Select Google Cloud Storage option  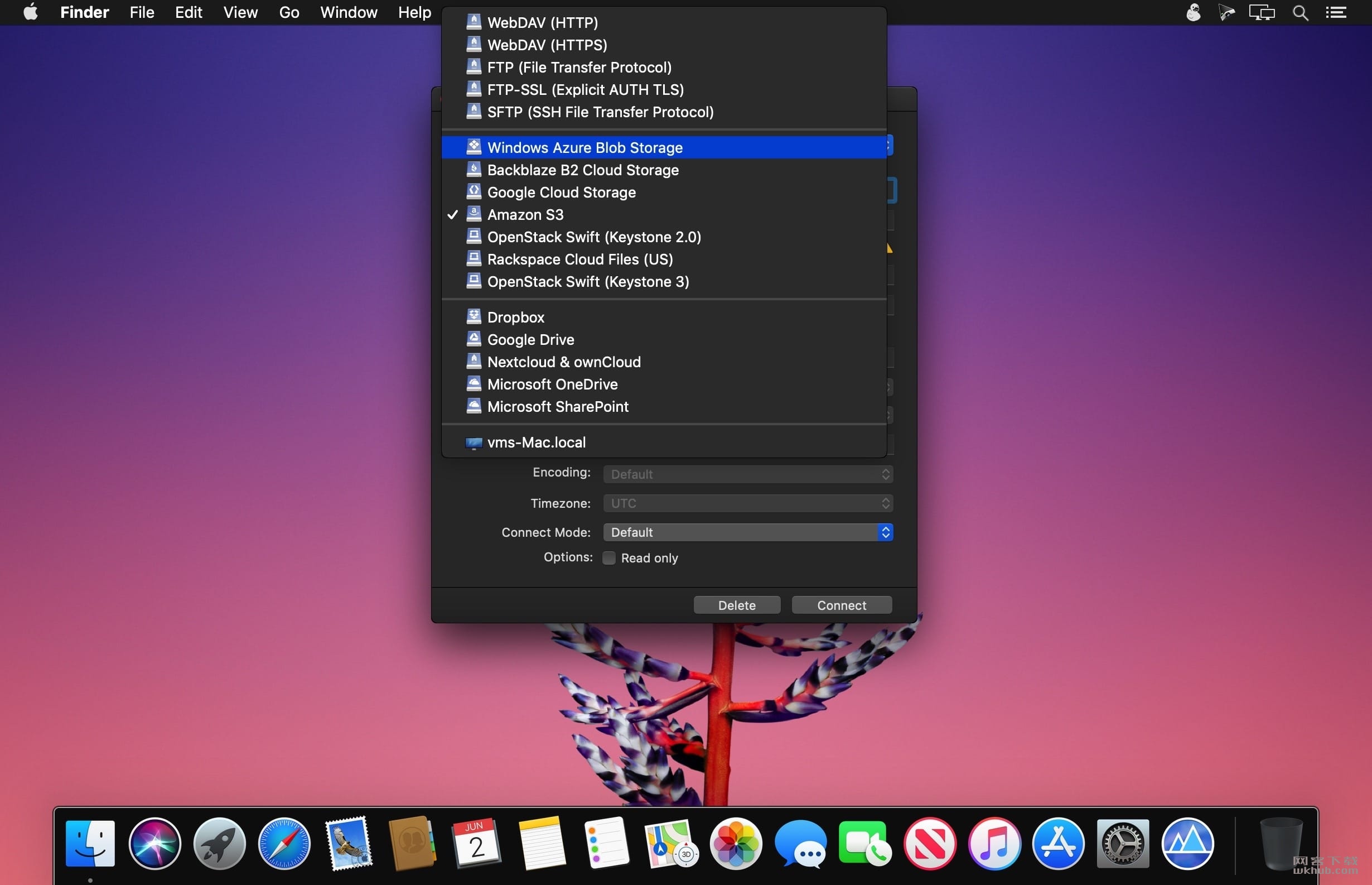pyautogui.click(x=664, y=193)
